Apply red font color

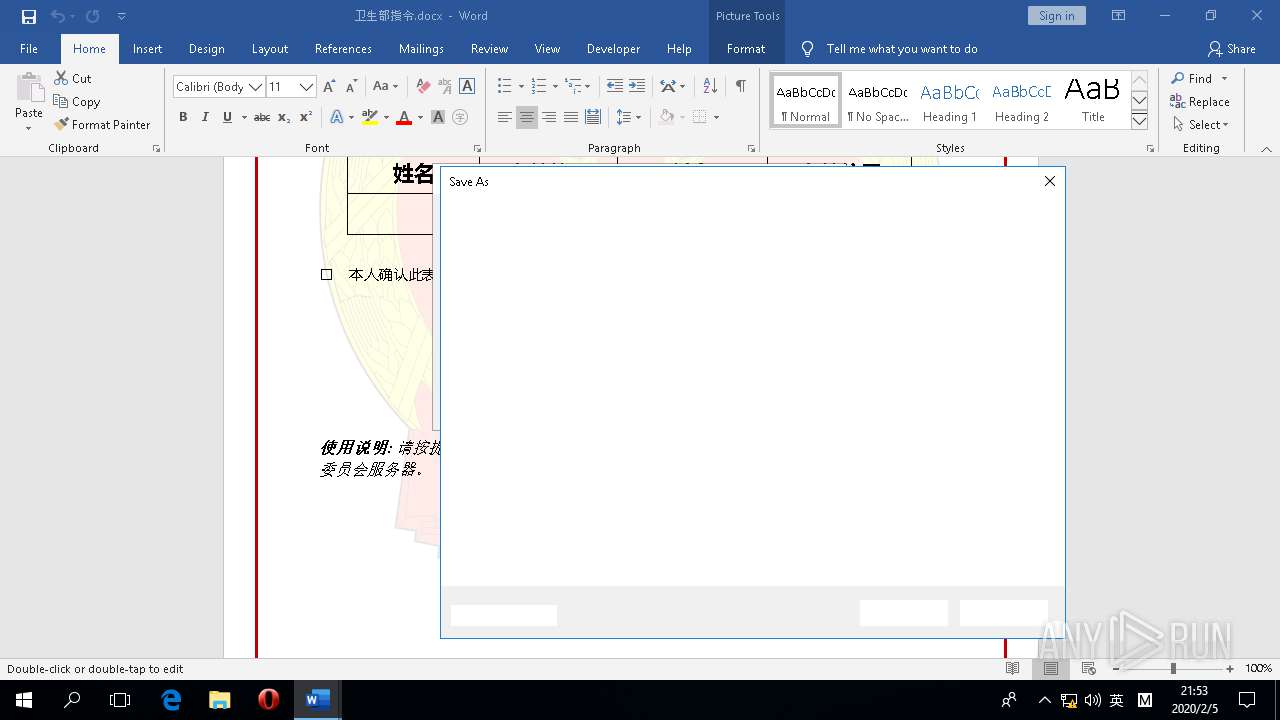pos(404,117)
